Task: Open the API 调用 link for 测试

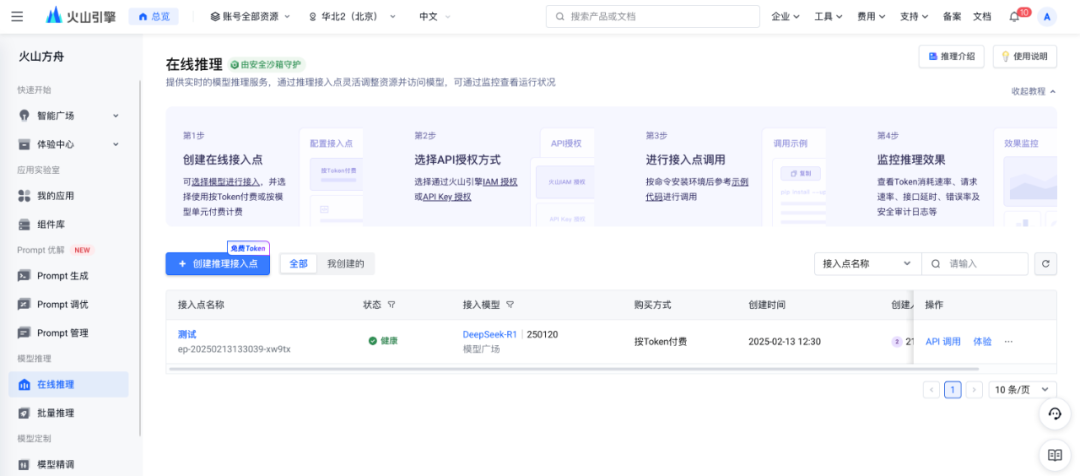Action: pos(942,341)
